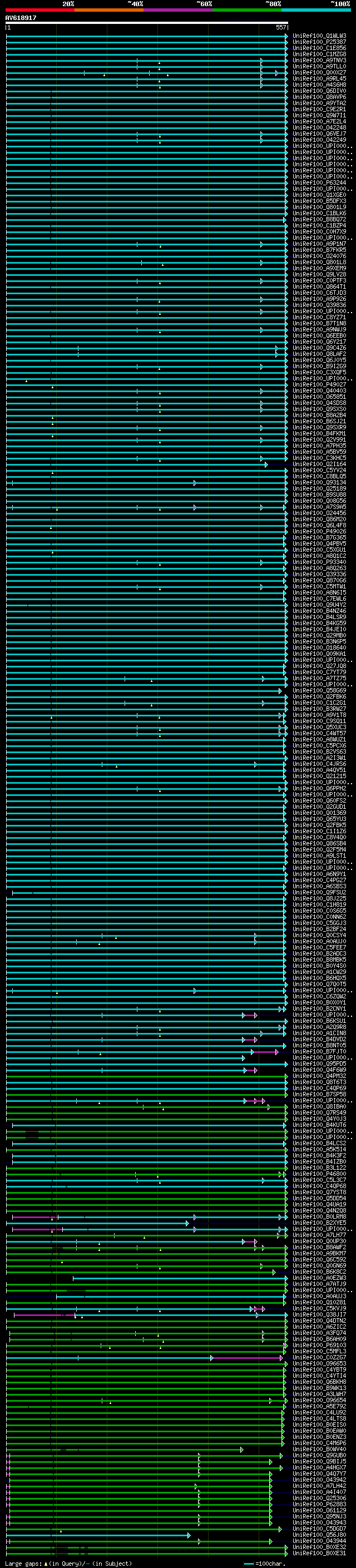Click the UniRef100_Q01369 label
Image resolution: width=356 pixels, height=1568 pixels.
pyautogui.click(x=319, y=813)
